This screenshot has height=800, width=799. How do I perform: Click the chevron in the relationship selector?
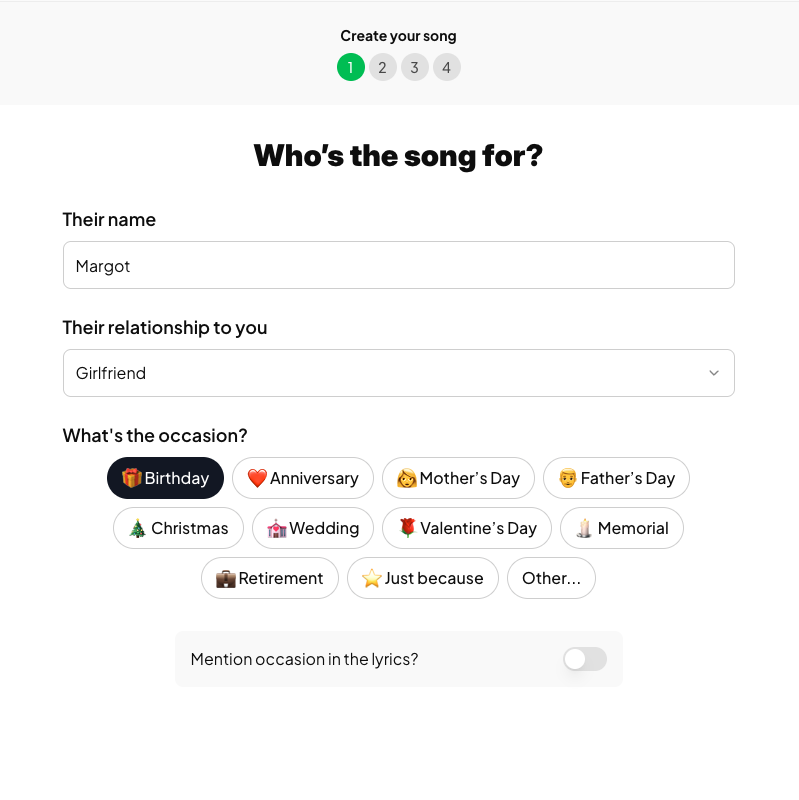click(x=714, y=372)
